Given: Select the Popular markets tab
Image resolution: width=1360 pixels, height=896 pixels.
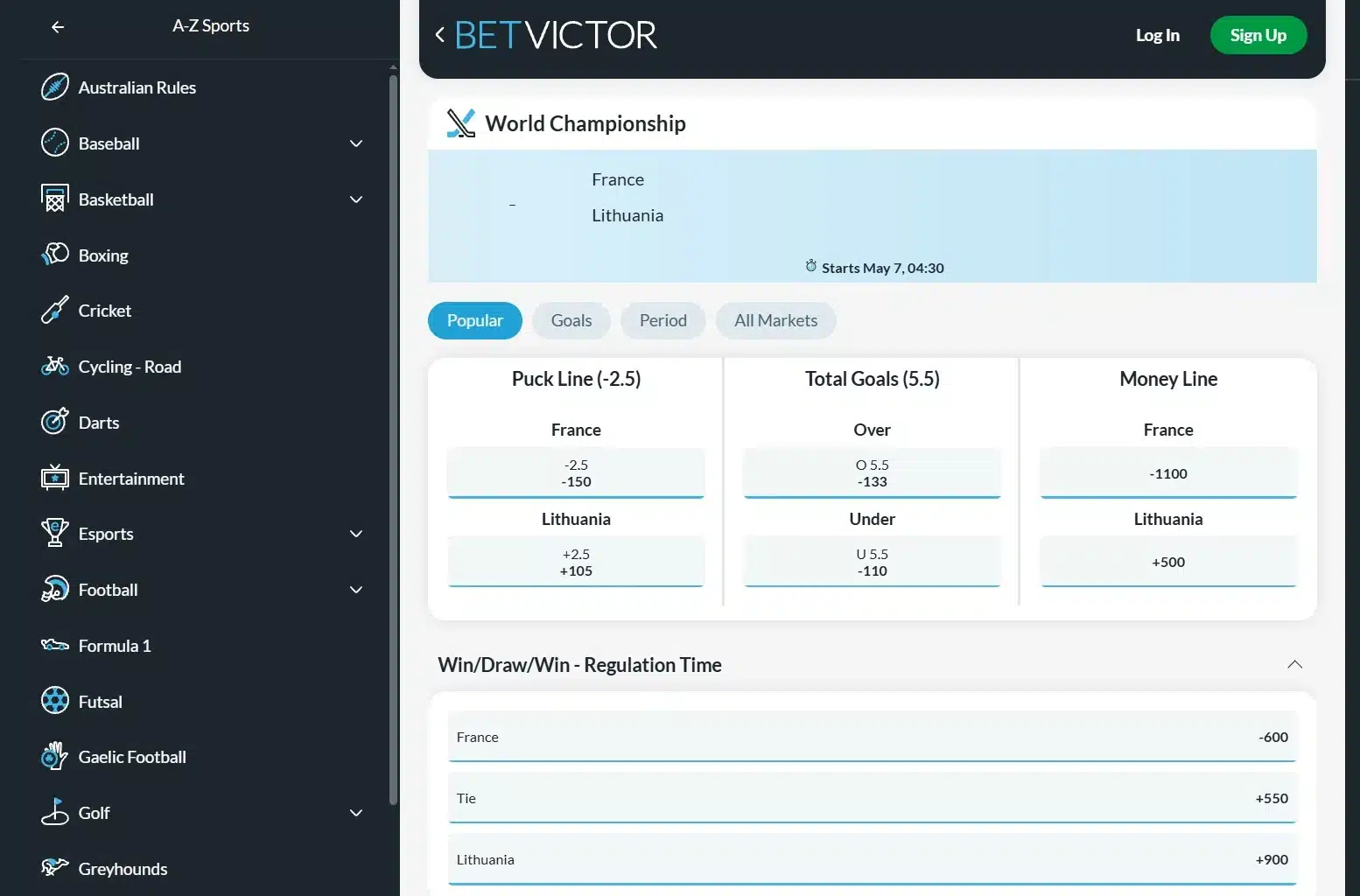Looking at the screenshot, I should pyautogui.click(x=475, y=320).
